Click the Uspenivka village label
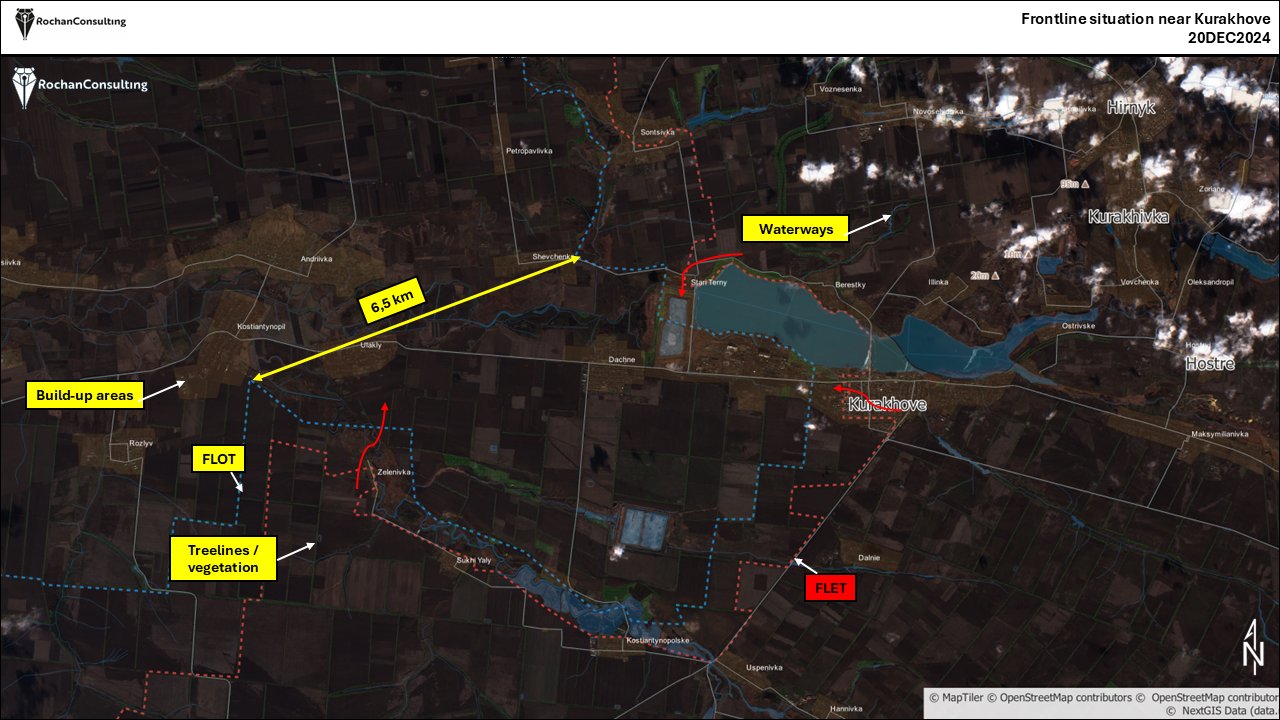The height and width of the screenshot is (720, 1280). (x=766, y=667)
